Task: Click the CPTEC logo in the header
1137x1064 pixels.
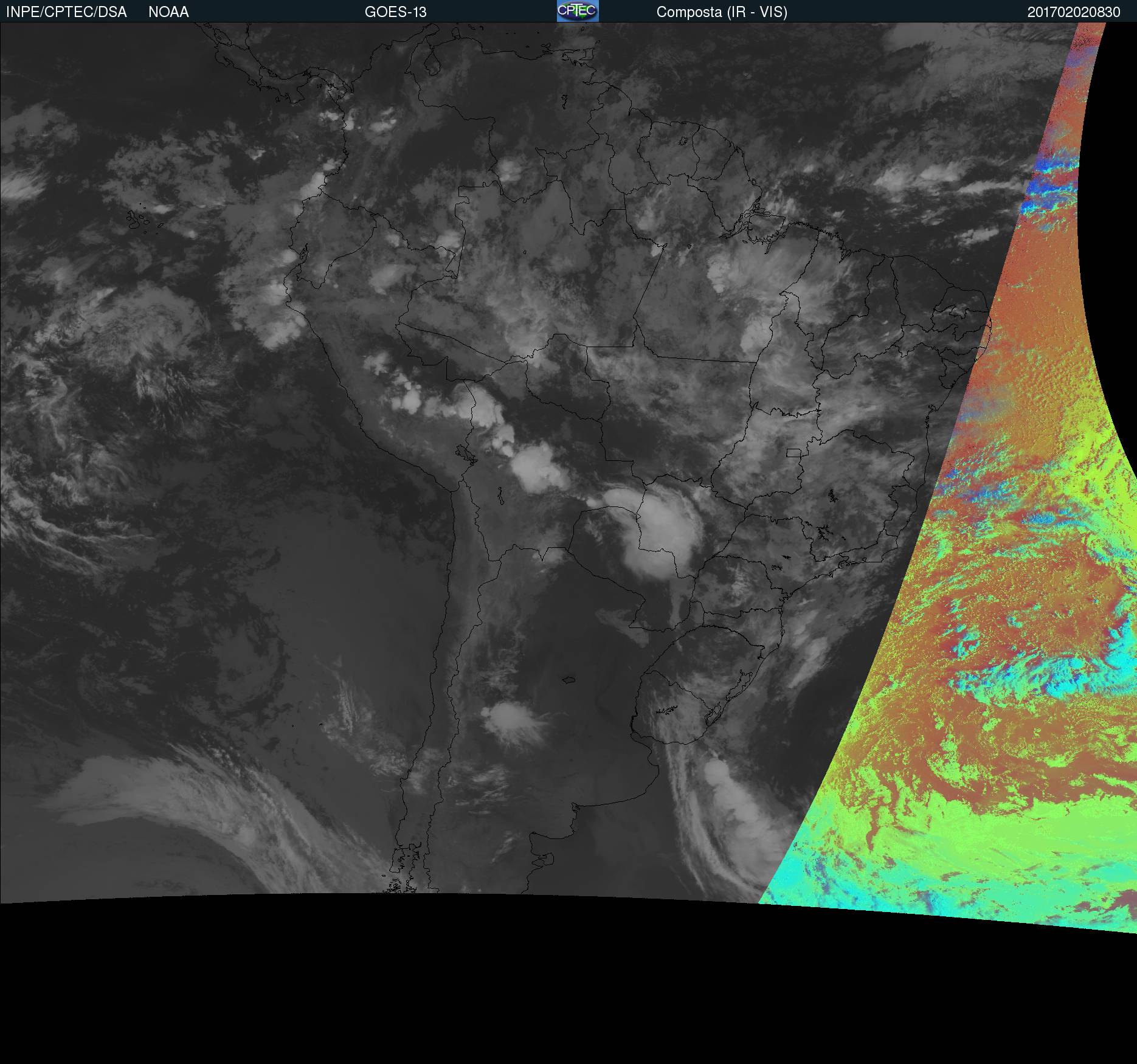Action: pos(578,11)
